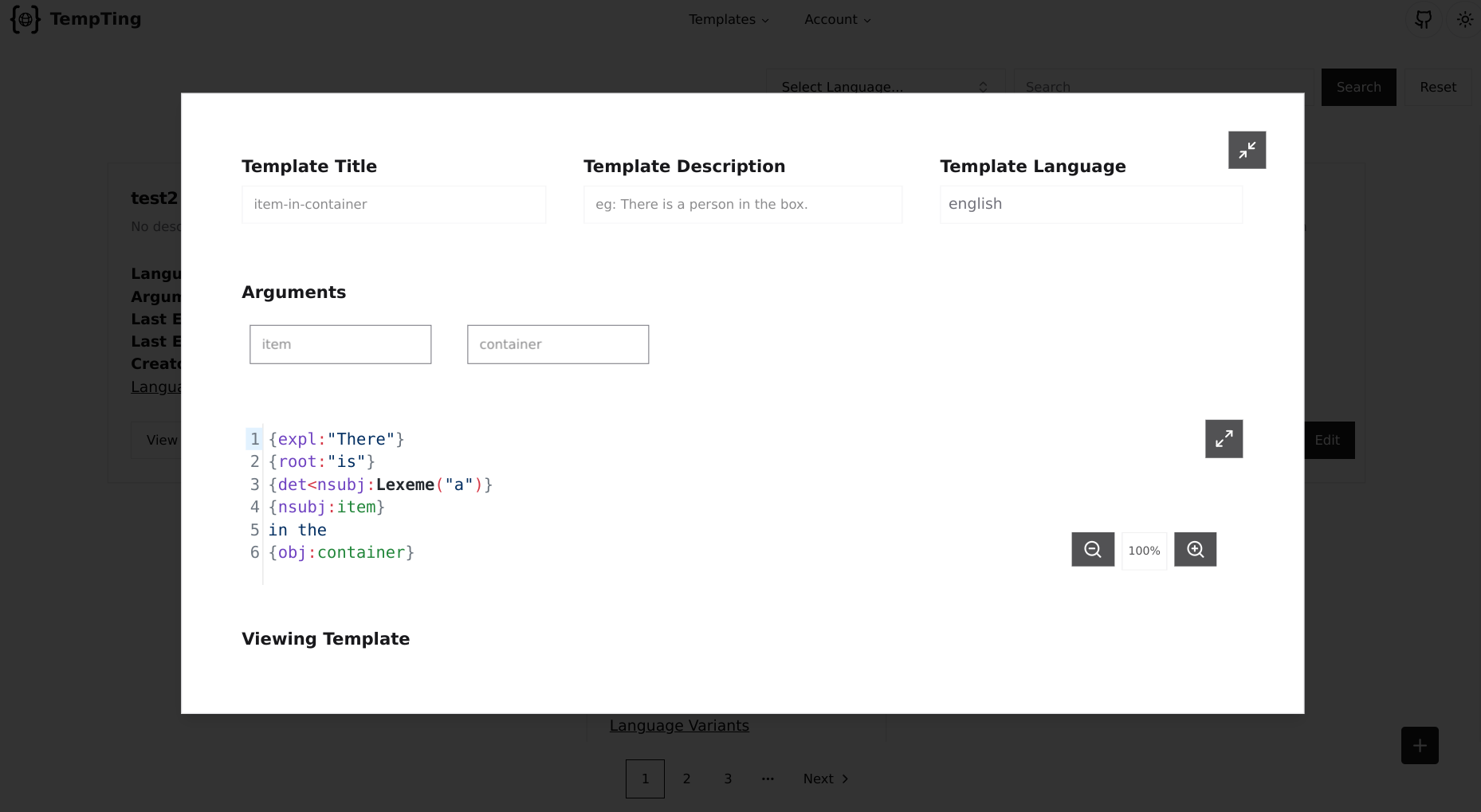Click the plus button to add template

[x=1420, y=746]
